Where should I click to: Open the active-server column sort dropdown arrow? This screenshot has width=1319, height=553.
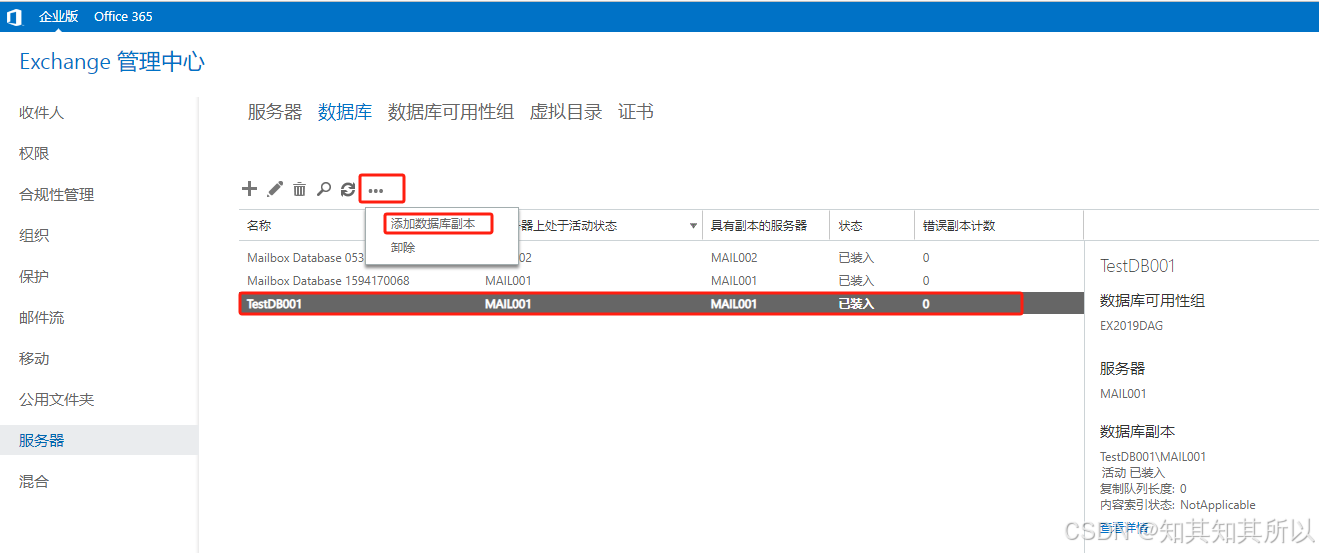[694, 226]
